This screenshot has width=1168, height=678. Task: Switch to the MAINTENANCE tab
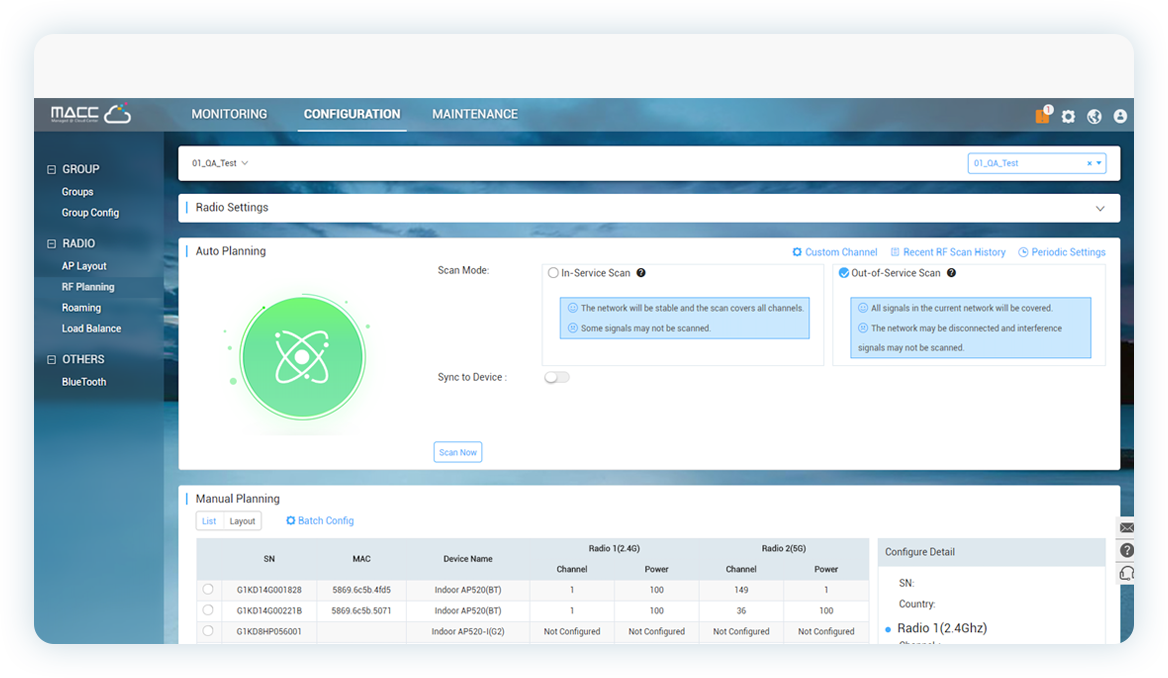475,114
